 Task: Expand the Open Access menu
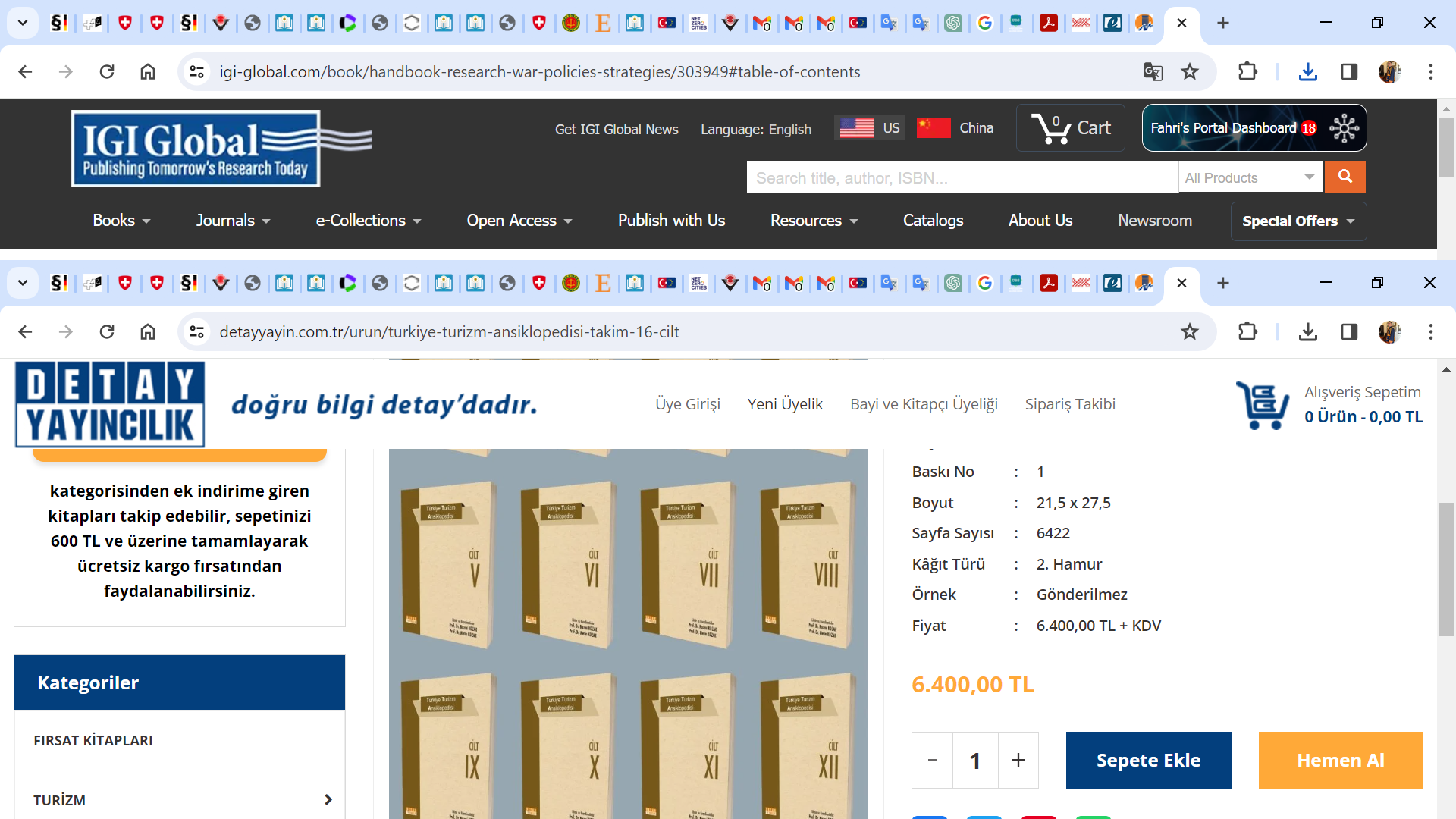tap(519, 221)
